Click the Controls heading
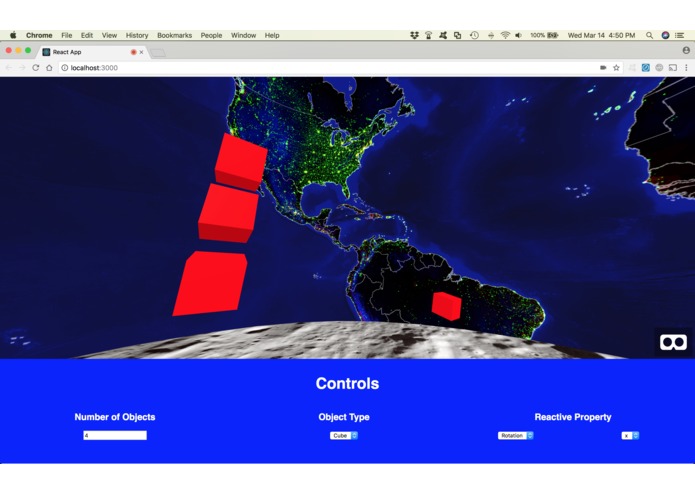The height and width of the screenshot is (494, 695). pyautogui.click(x=347, y=383)
